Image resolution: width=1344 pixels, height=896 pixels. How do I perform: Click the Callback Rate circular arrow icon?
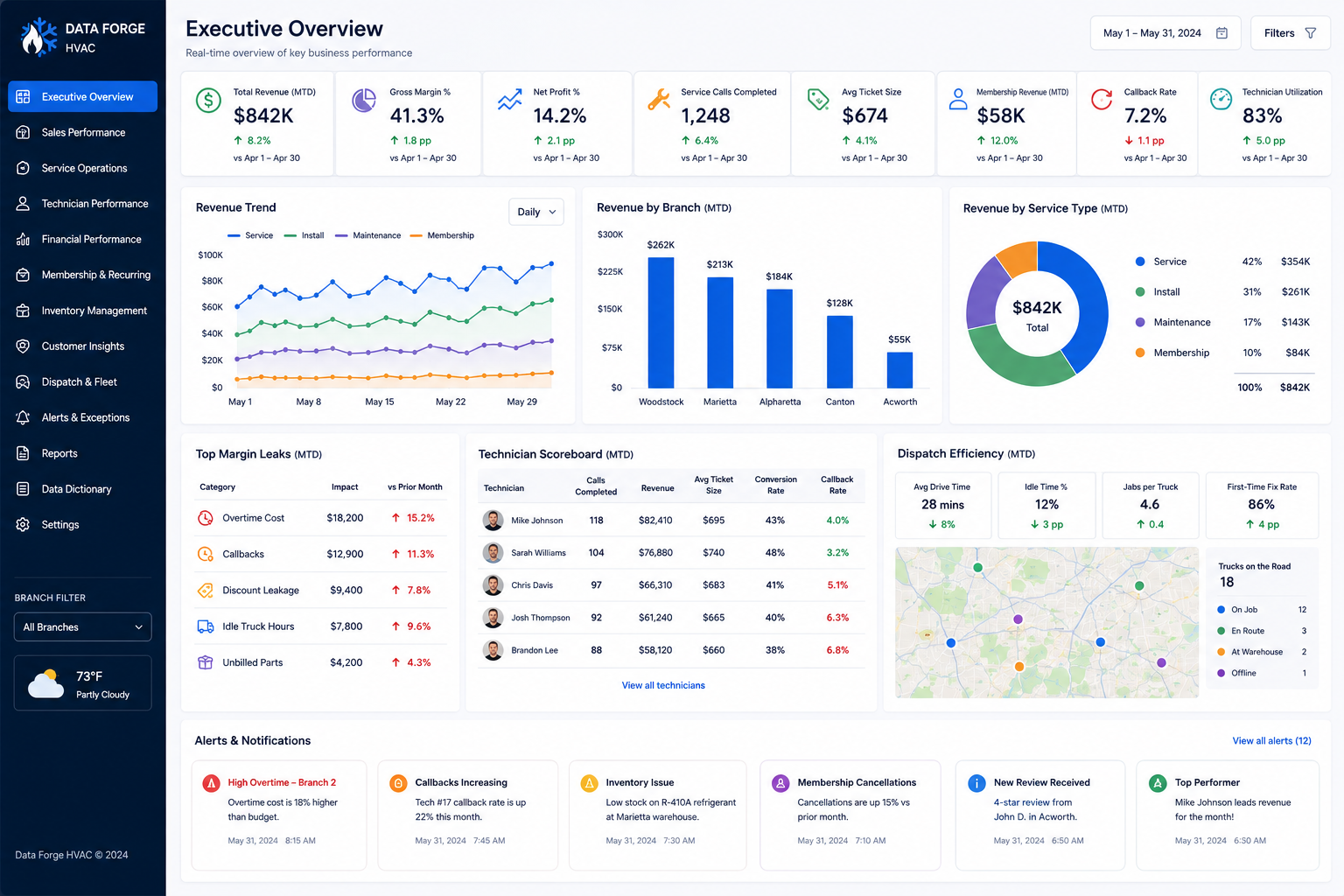(x=1102, y=100)
